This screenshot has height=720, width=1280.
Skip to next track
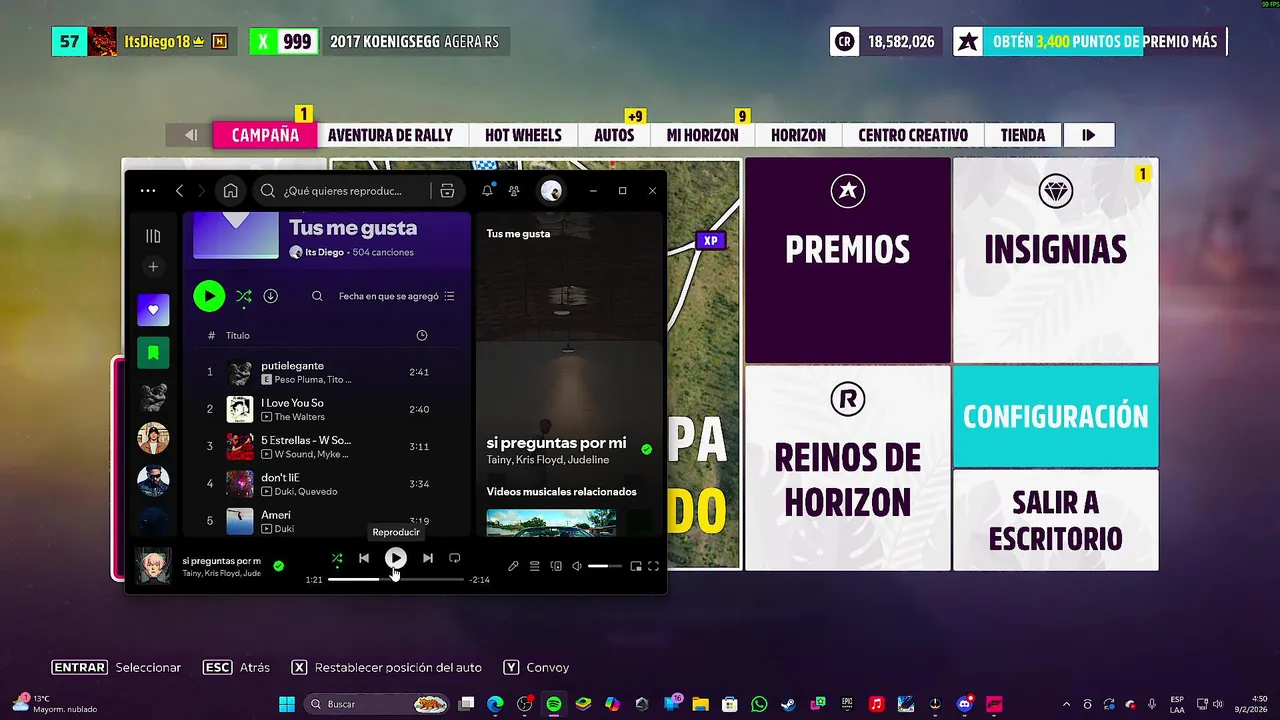point(428,558)
